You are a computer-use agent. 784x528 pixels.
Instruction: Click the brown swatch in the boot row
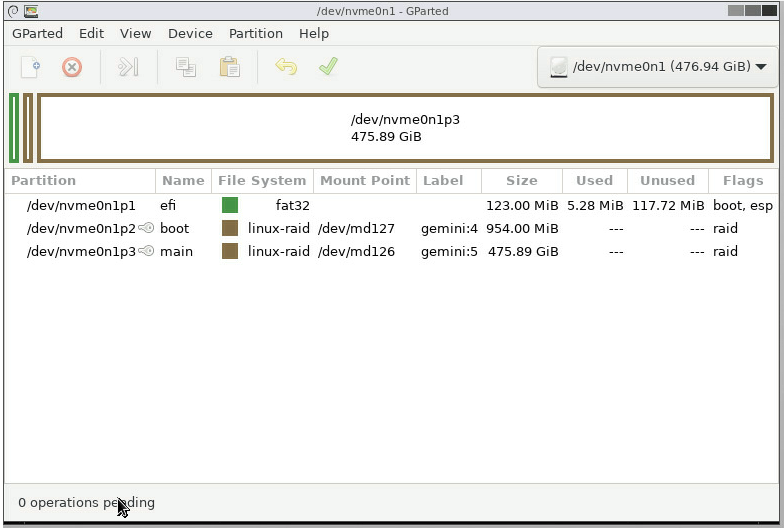[230, 228]
